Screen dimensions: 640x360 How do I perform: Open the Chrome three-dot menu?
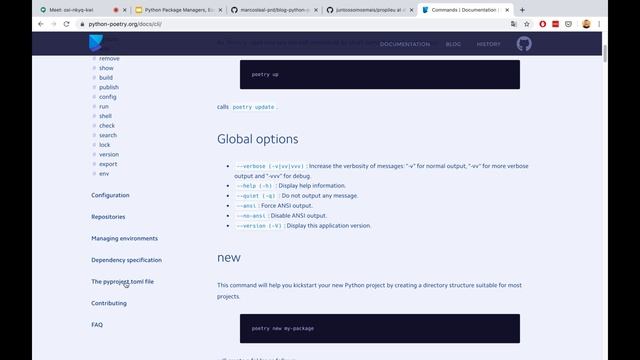[599, 24]
